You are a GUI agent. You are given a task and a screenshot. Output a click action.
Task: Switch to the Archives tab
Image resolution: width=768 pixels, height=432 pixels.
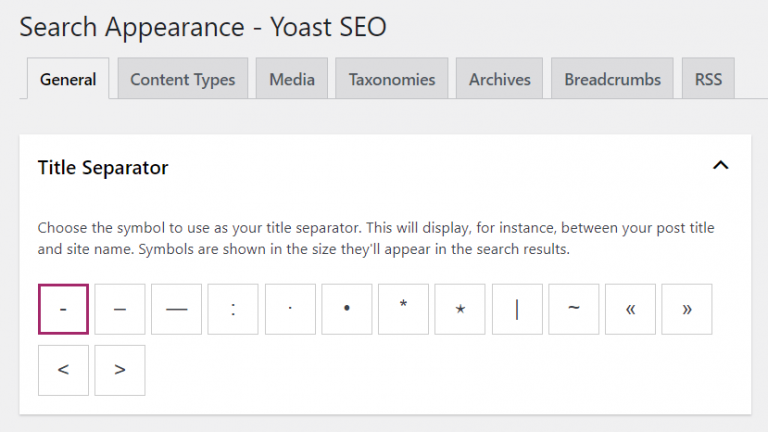(500, 79)
